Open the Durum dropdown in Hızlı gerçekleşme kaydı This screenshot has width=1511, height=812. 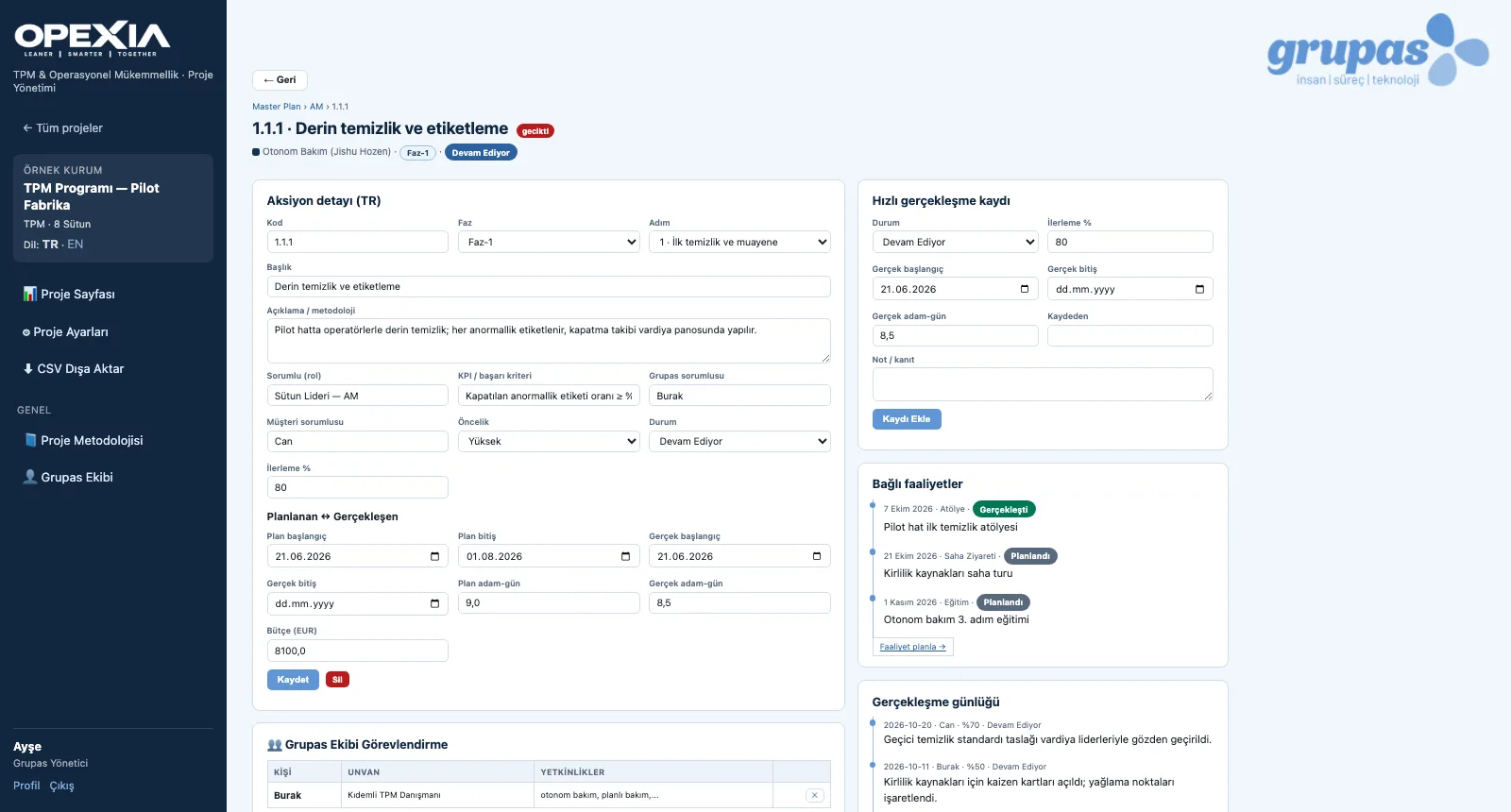coord(955,242)
